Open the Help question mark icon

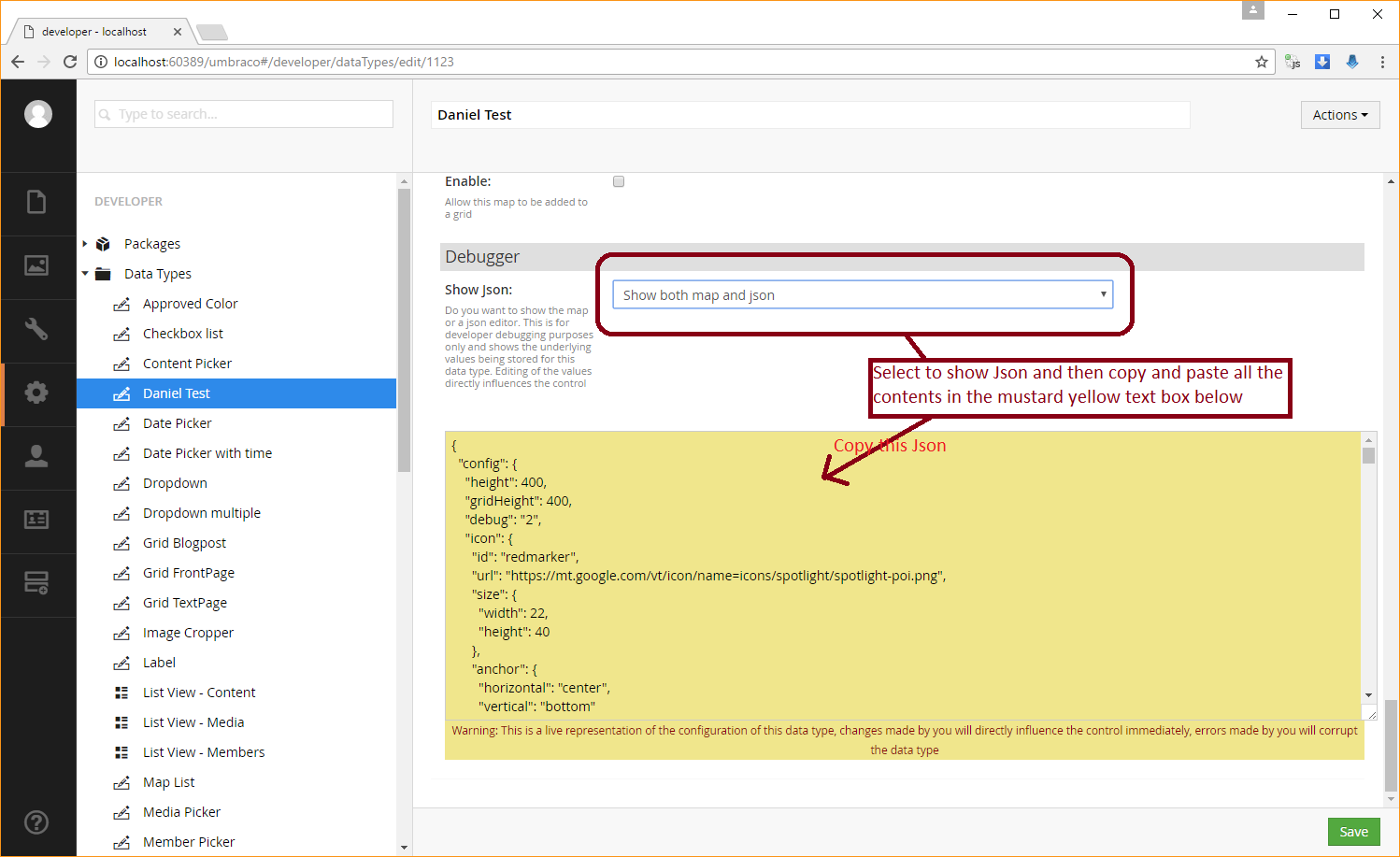[36, 822]
